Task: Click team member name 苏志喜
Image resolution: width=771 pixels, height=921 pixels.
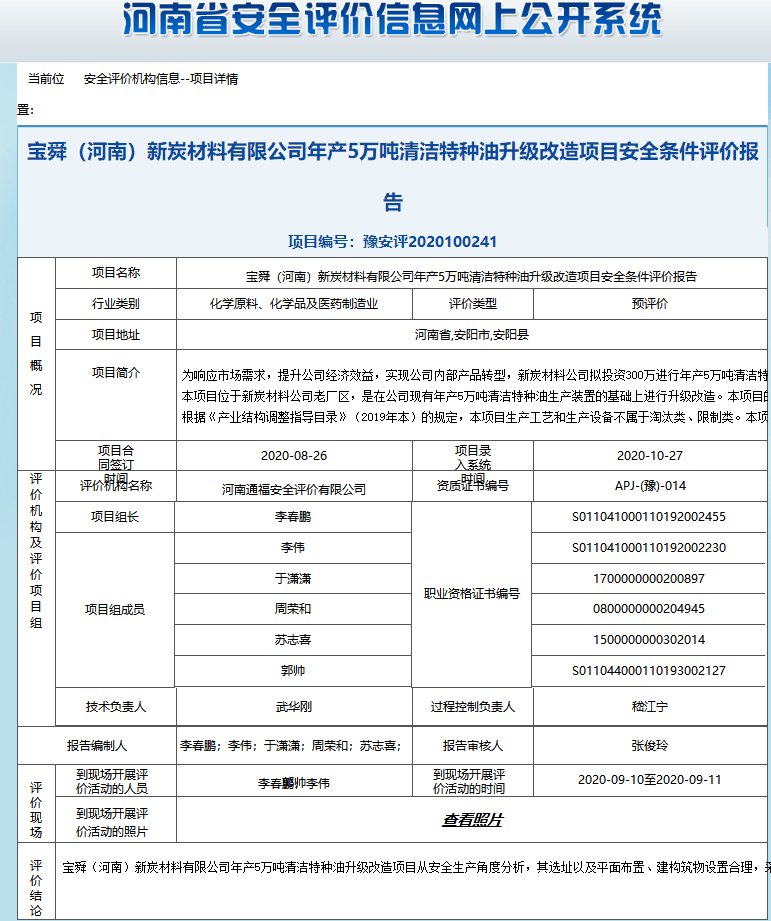Action: tap(292, 640)
